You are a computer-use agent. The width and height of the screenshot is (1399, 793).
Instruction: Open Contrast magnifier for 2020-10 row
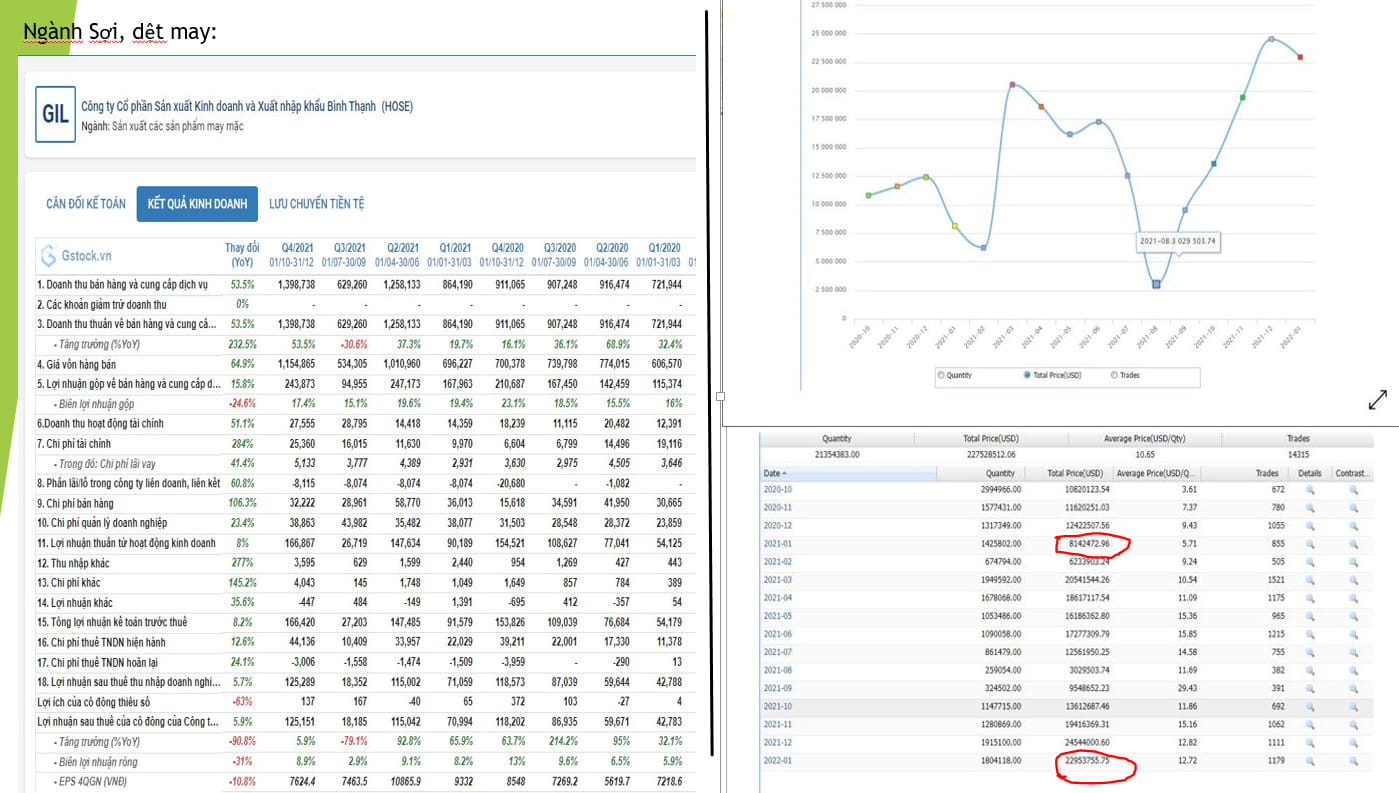[1354, 491]
